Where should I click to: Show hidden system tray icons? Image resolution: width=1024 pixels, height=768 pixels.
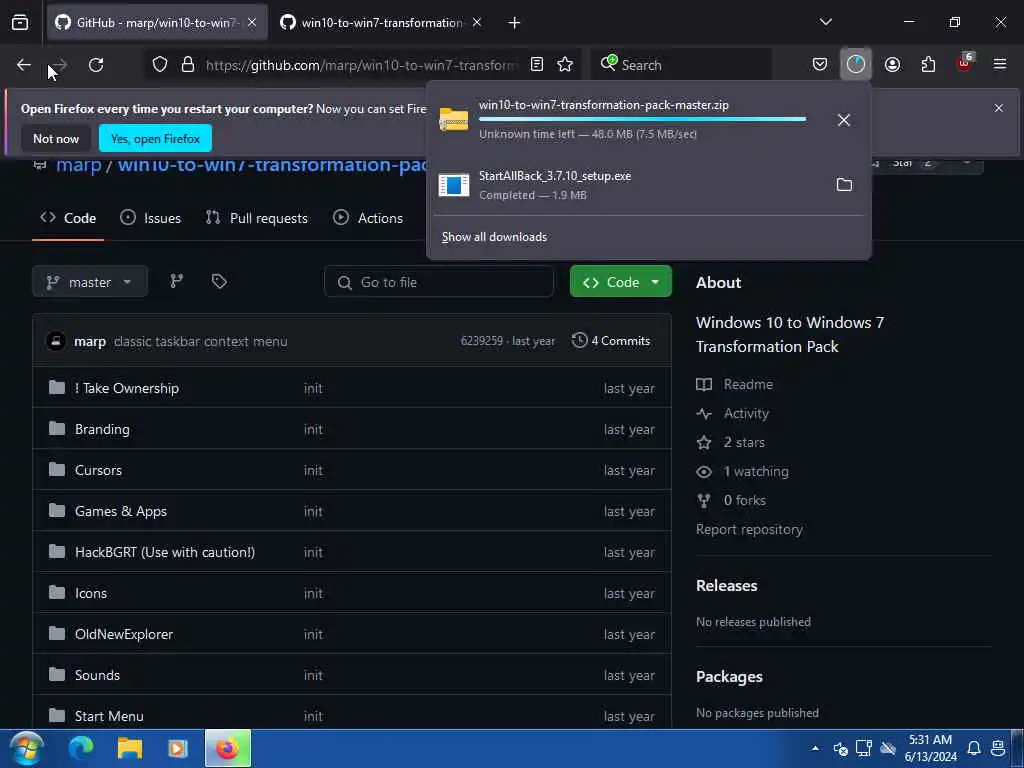815,748
